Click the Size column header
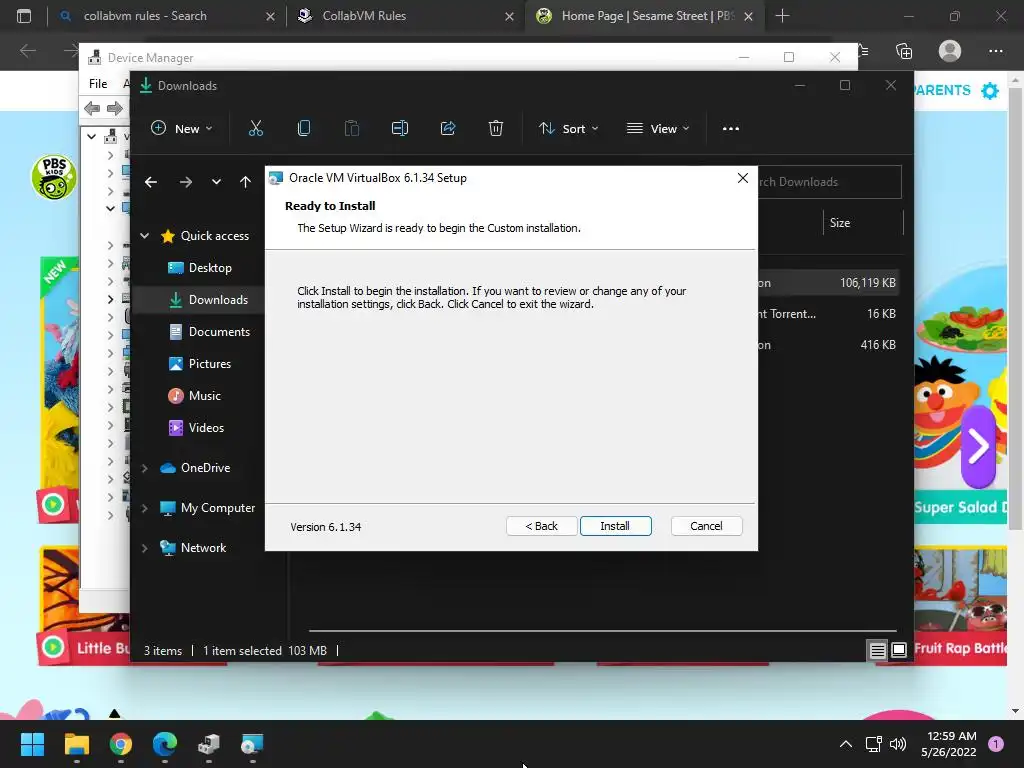 840,223
